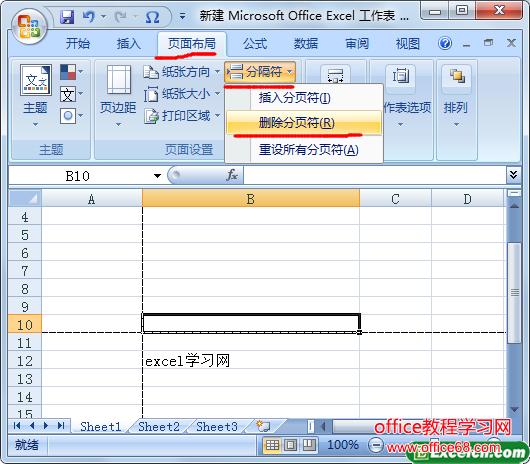Switch to the Data (数据) tab
The width and height of the screenshot is (530, 464).
tap(306, 44)
